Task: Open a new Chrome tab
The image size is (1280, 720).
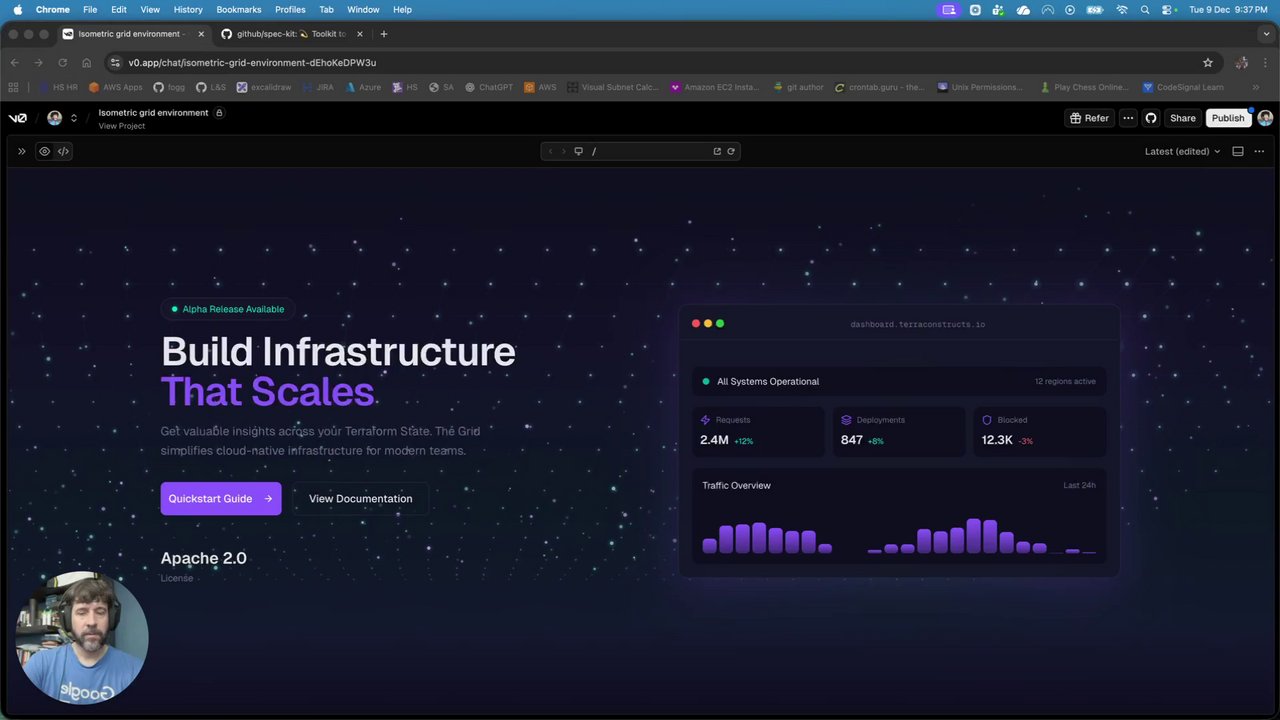Action: point(384,34)
